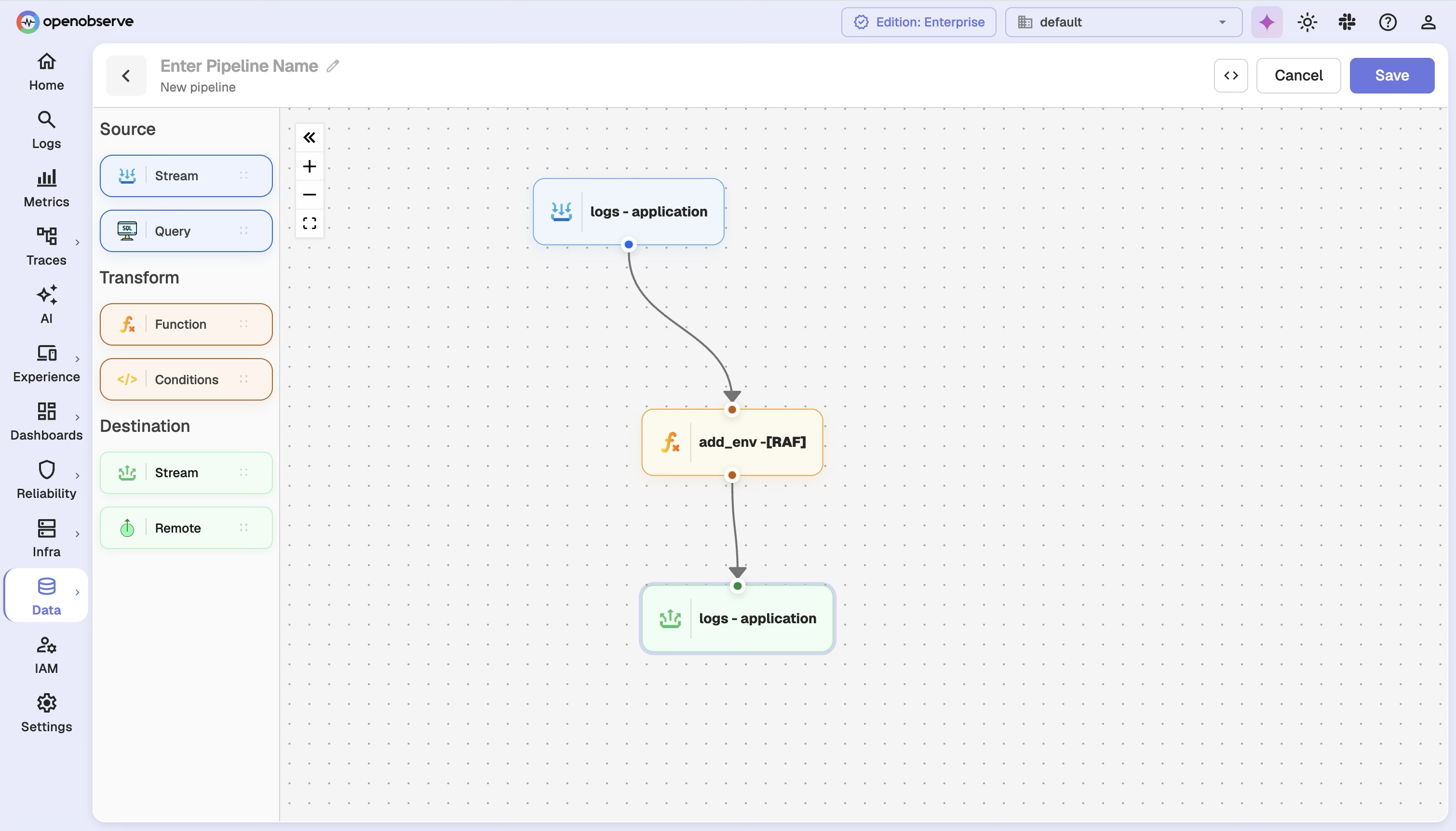
Task: Go to Metrics in sidebar
Action: click(46, 188)
